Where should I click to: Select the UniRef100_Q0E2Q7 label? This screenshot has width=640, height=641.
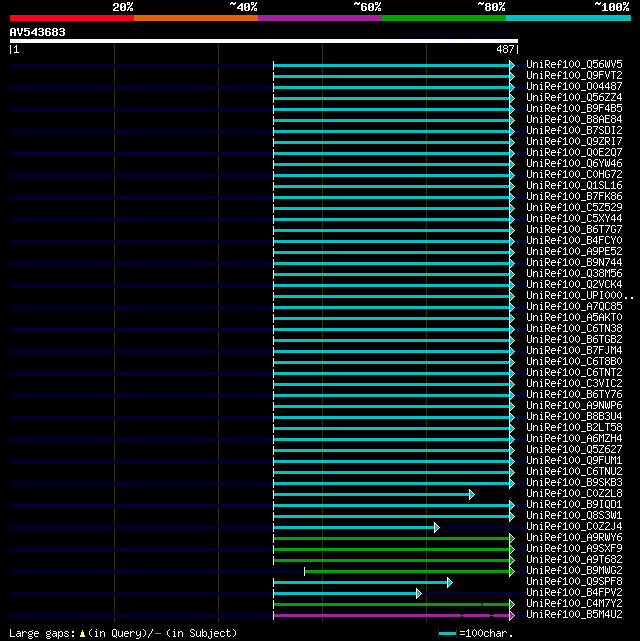pyautogui.click(x=574, y=152)
